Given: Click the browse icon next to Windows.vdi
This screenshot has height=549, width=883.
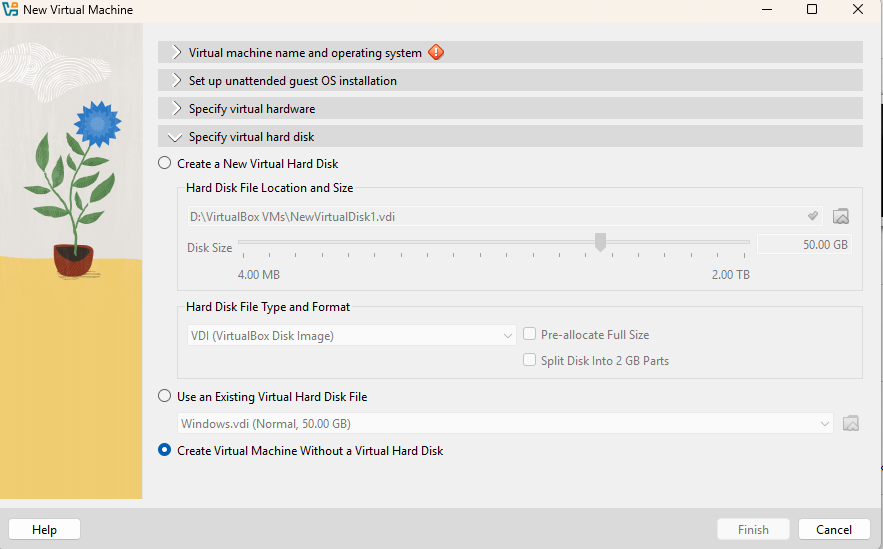Looking at the screenshot, I should (851, 423).
